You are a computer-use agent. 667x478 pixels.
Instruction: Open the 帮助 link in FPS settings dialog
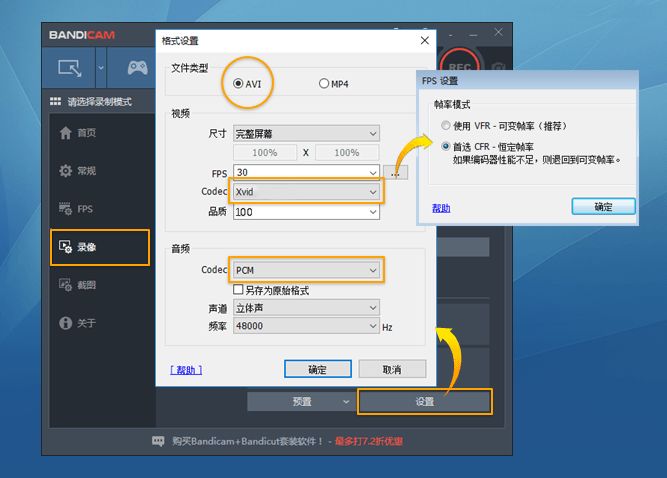coord(441,208)
